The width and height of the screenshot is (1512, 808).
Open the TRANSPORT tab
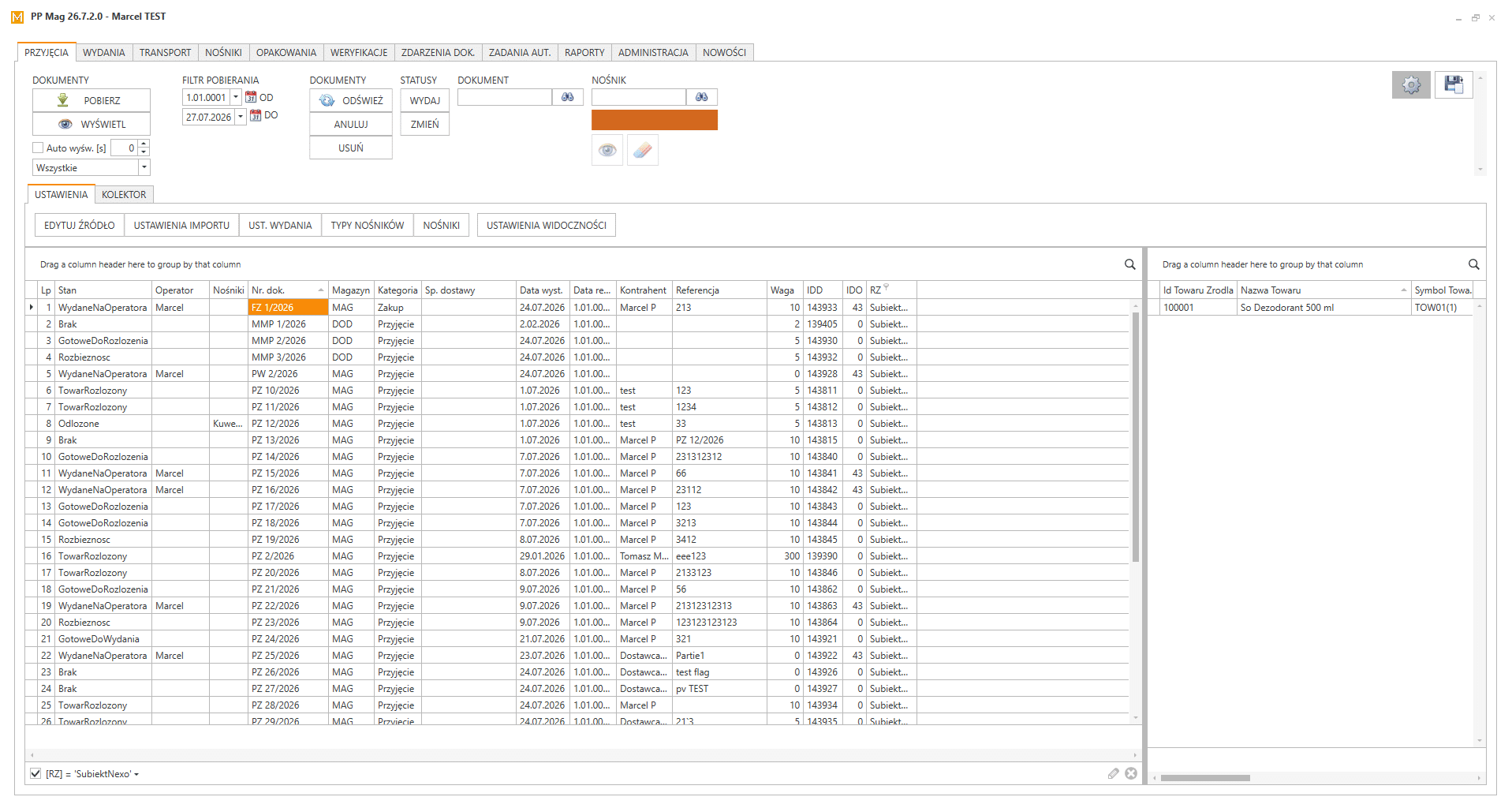(165, 53)
